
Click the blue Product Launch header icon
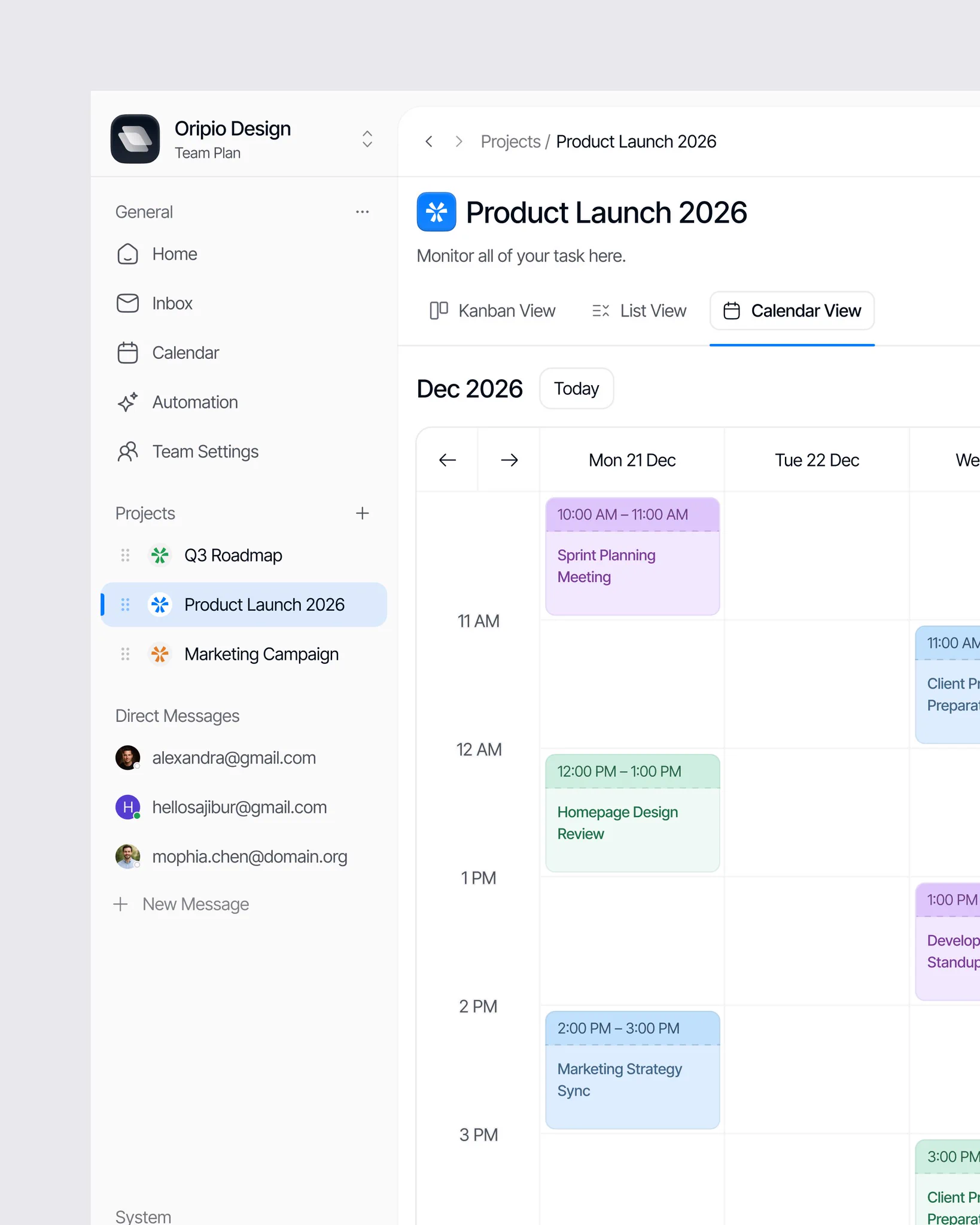click(436, 212)
